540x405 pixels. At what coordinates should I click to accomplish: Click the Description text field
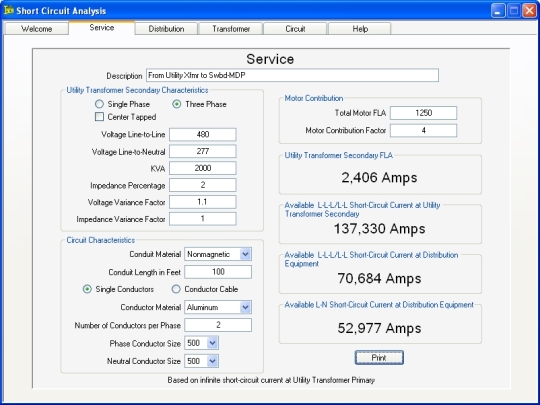pyautogui.click(x=292, y=75)
